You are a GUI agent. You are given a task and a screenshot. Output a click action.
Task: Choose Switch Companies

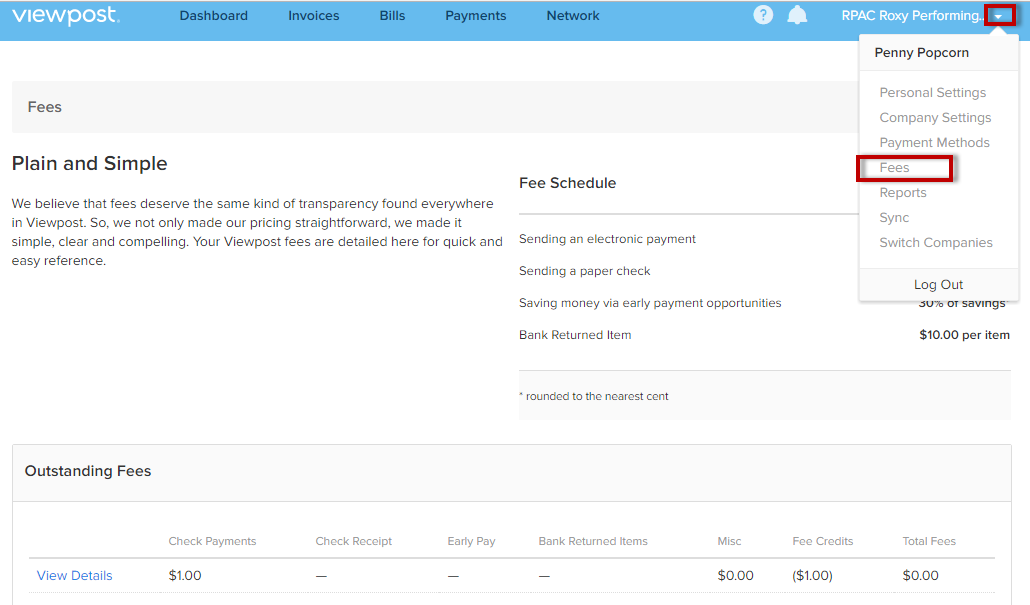(936, 242)
